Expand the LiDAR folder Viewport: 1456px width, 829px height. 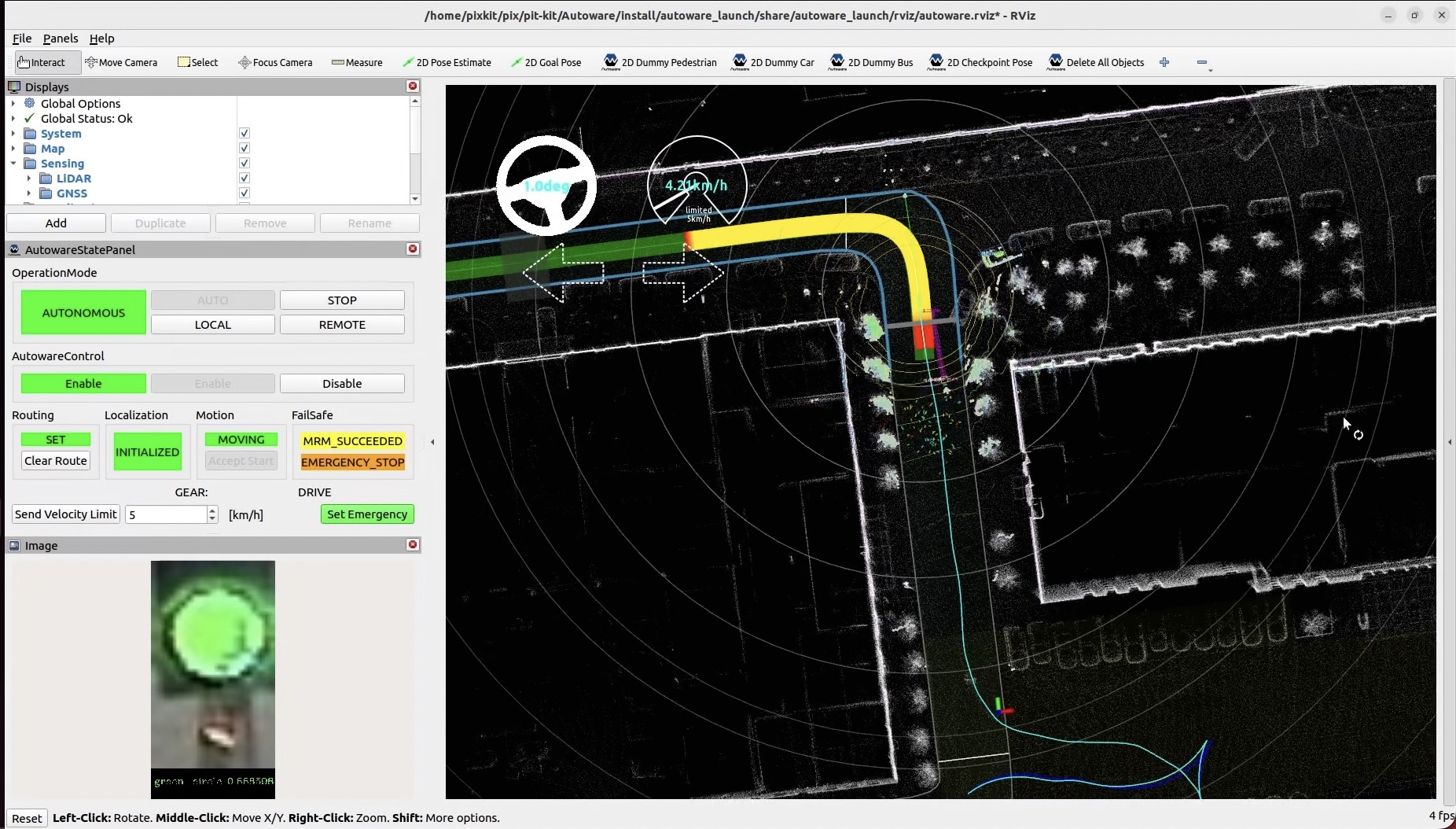29,178
